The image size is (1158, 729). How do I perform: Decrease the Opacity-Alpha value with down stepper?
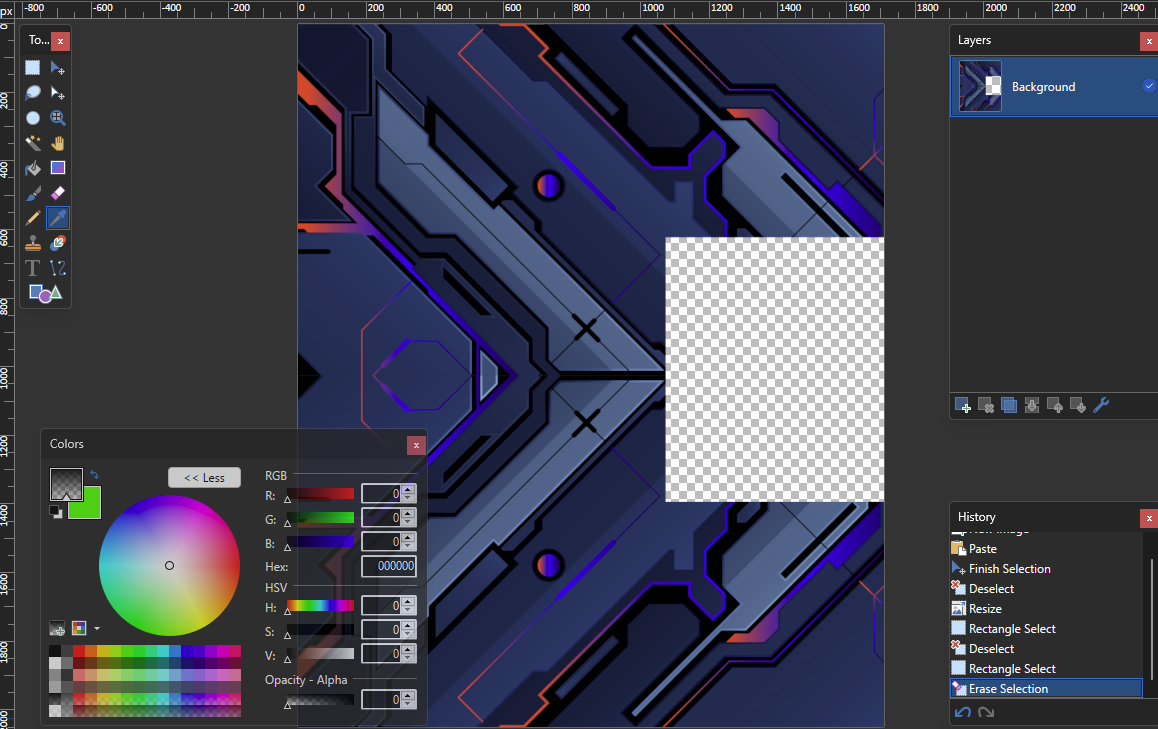tap(408, 704)
